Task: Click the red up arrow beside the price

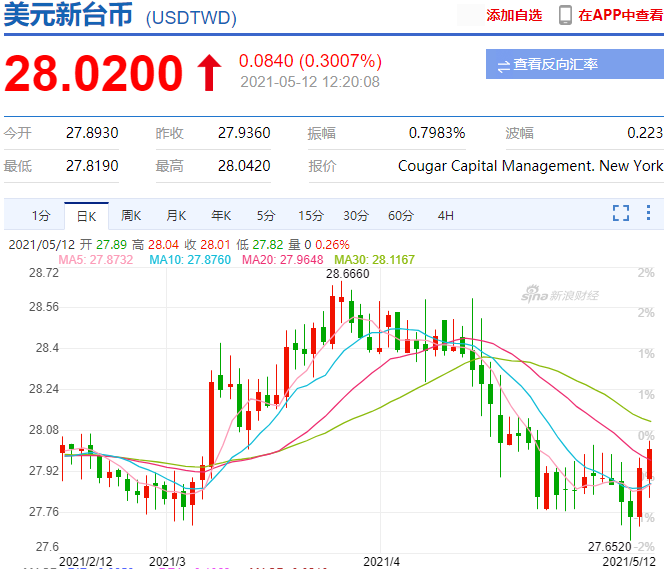Action: click(208, 73)
